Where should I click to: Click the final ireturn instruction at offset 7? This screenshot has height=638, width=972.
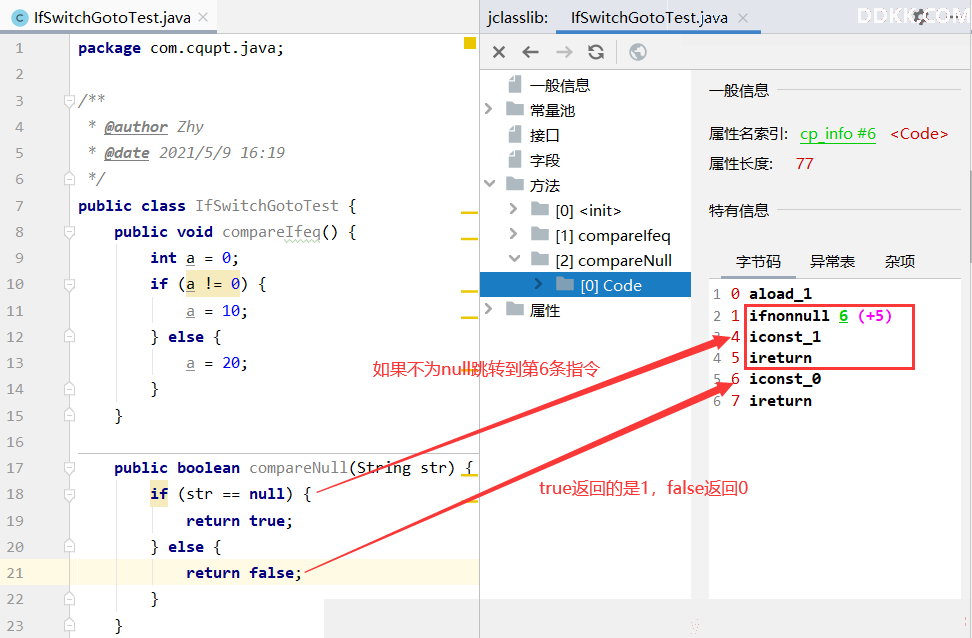pyautogui.click(x=780, y=401)
